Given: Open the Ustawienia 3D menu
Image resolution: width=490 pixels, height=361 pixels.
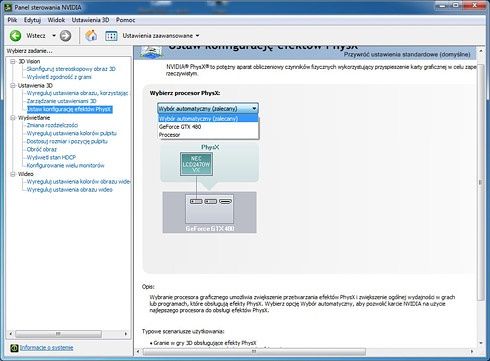Looking at the screenshot, I should [x=90, y=20].
